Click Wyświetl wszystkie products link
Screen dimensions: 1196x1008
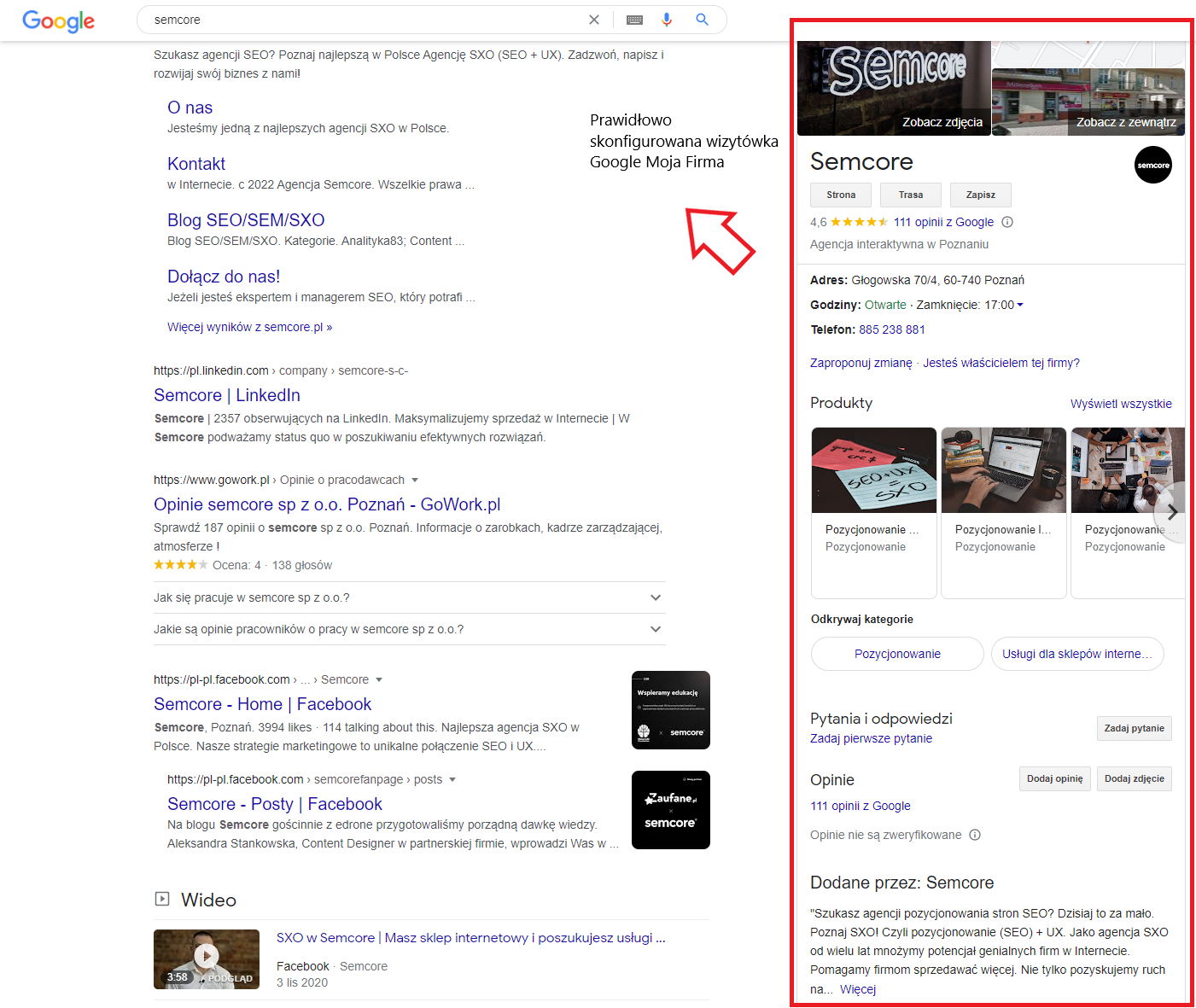pyautogui.click(x=1121, y=404)
